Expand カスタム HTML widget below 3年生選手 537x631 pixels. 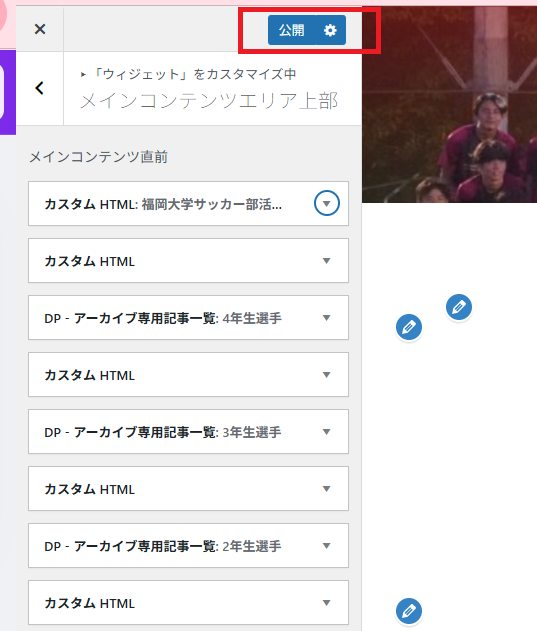(x=326, y=489)
